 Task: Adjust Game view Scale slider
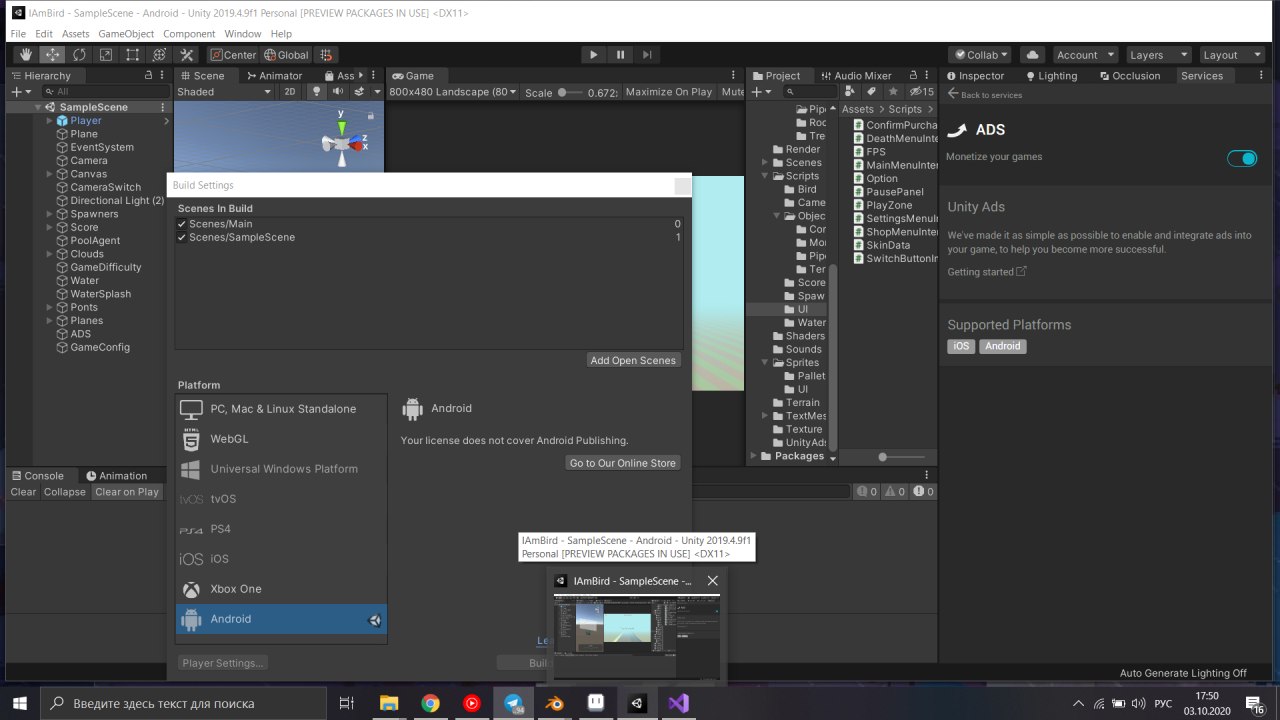572,92
